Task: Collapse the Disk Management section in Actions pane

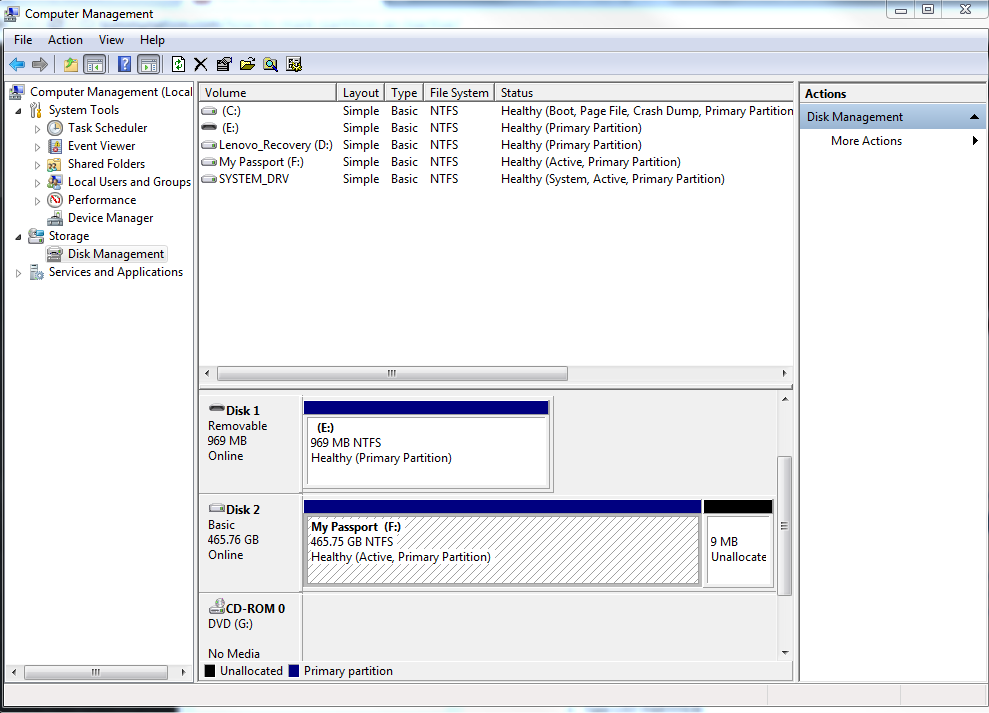Action: pos(973,115)
